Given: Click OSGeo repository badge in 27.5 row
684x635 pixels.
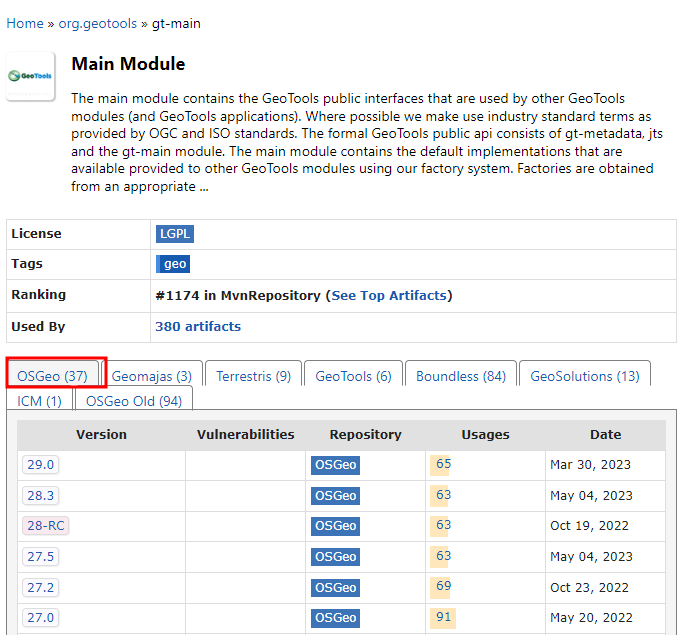Looking at the screenshot, I should pyautogui.click(x=335, y=557).
